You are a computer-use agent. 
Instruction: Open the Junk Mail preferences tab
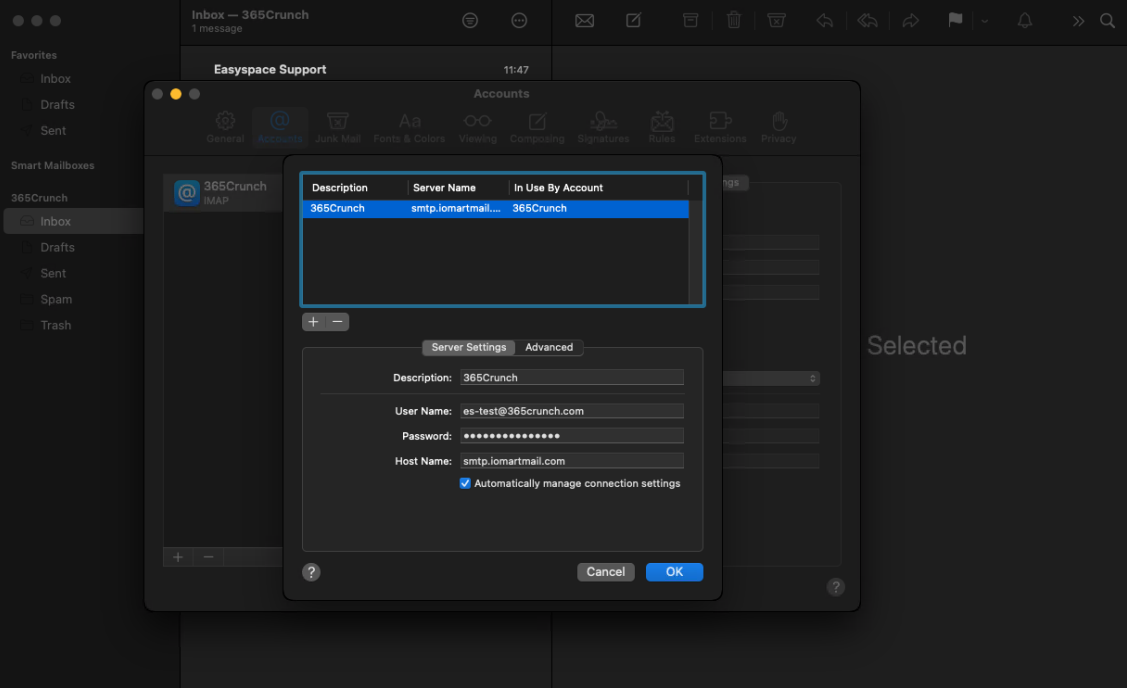coord(338,128)
